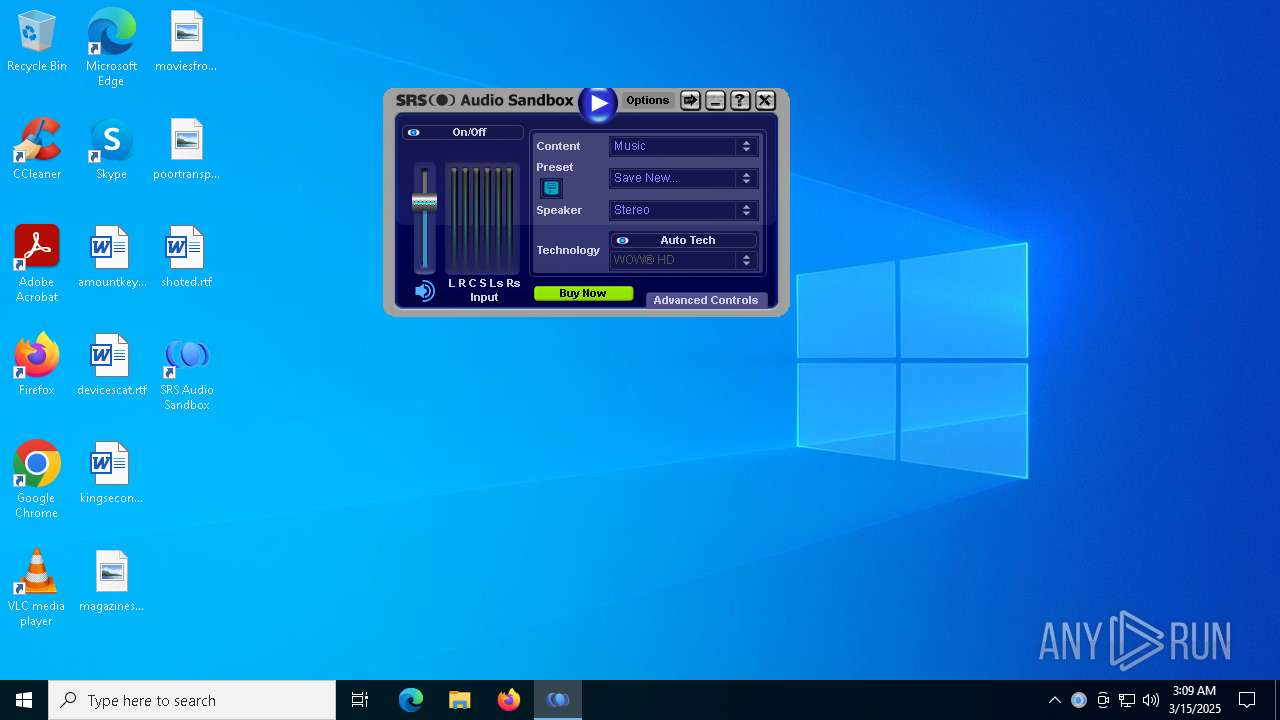This screenshot has width=1280, height=720.
Task: Open the Recycle Bin desktop icon
Action: coord(37,42)
